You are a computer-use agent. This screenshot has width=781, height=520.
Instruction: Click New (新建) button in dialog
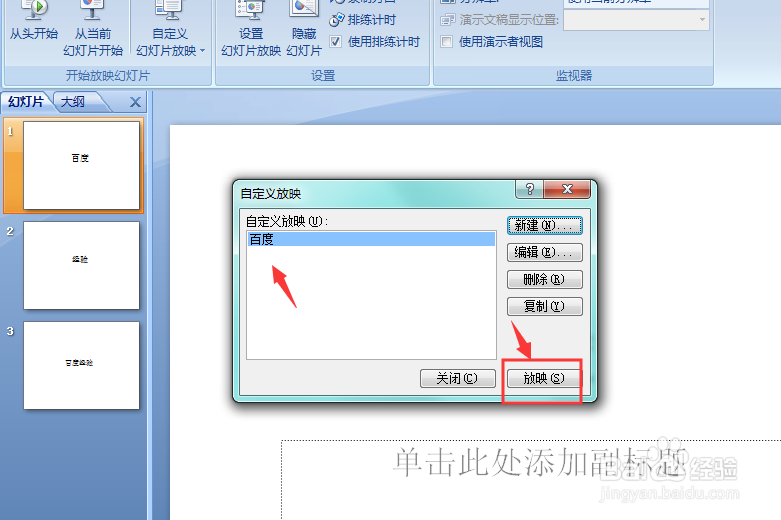pos(544,226)
